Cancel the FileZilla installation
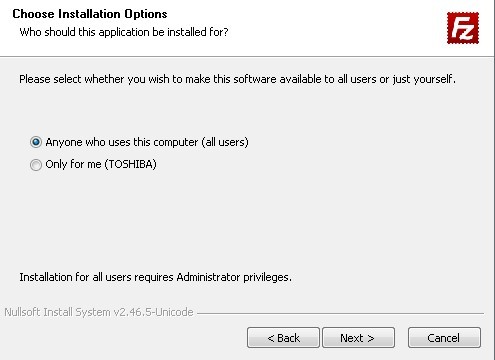495x360 pixels. pos(444,338)
